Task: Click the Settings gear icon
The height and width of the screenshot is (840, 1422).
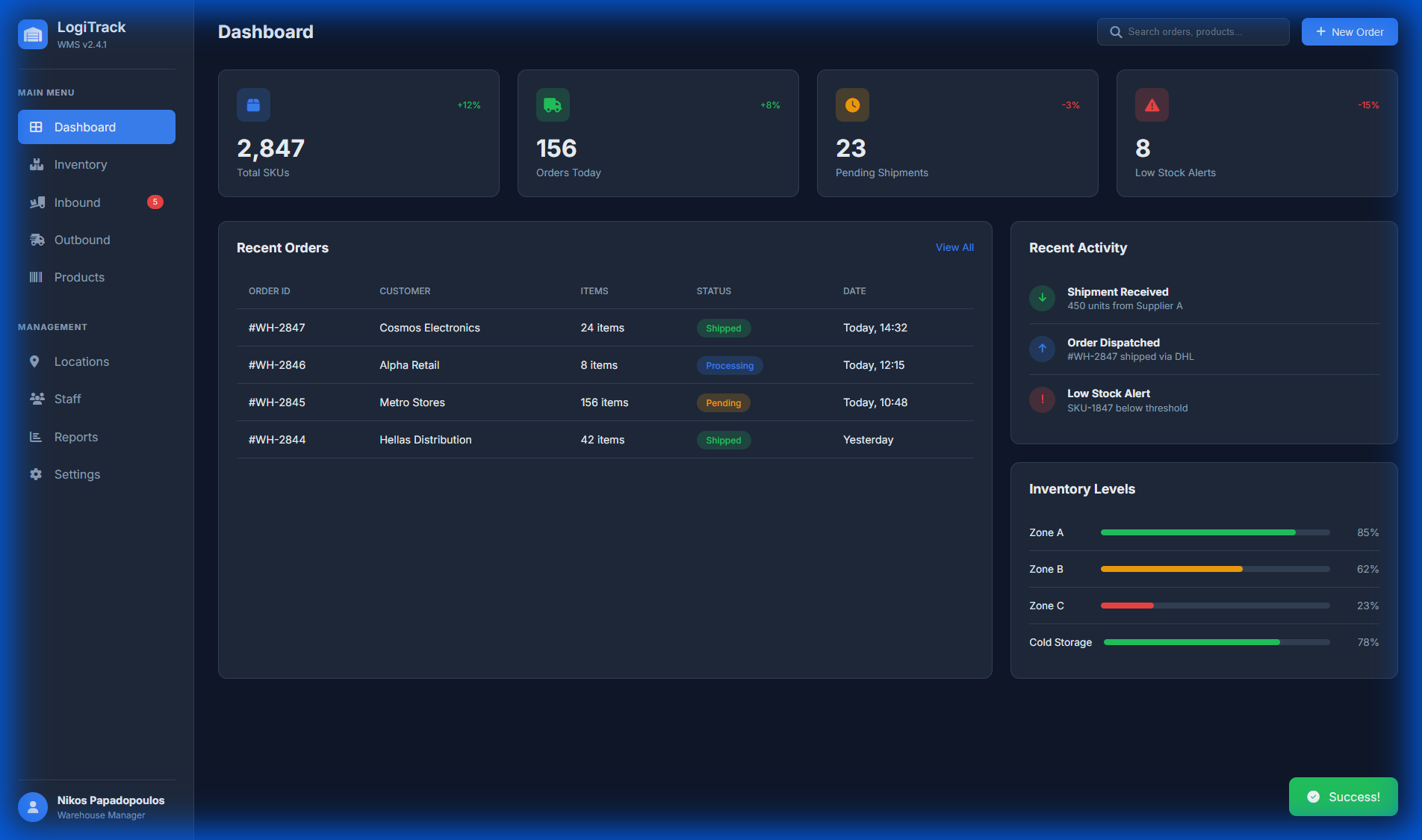Action: click(35, 473)
